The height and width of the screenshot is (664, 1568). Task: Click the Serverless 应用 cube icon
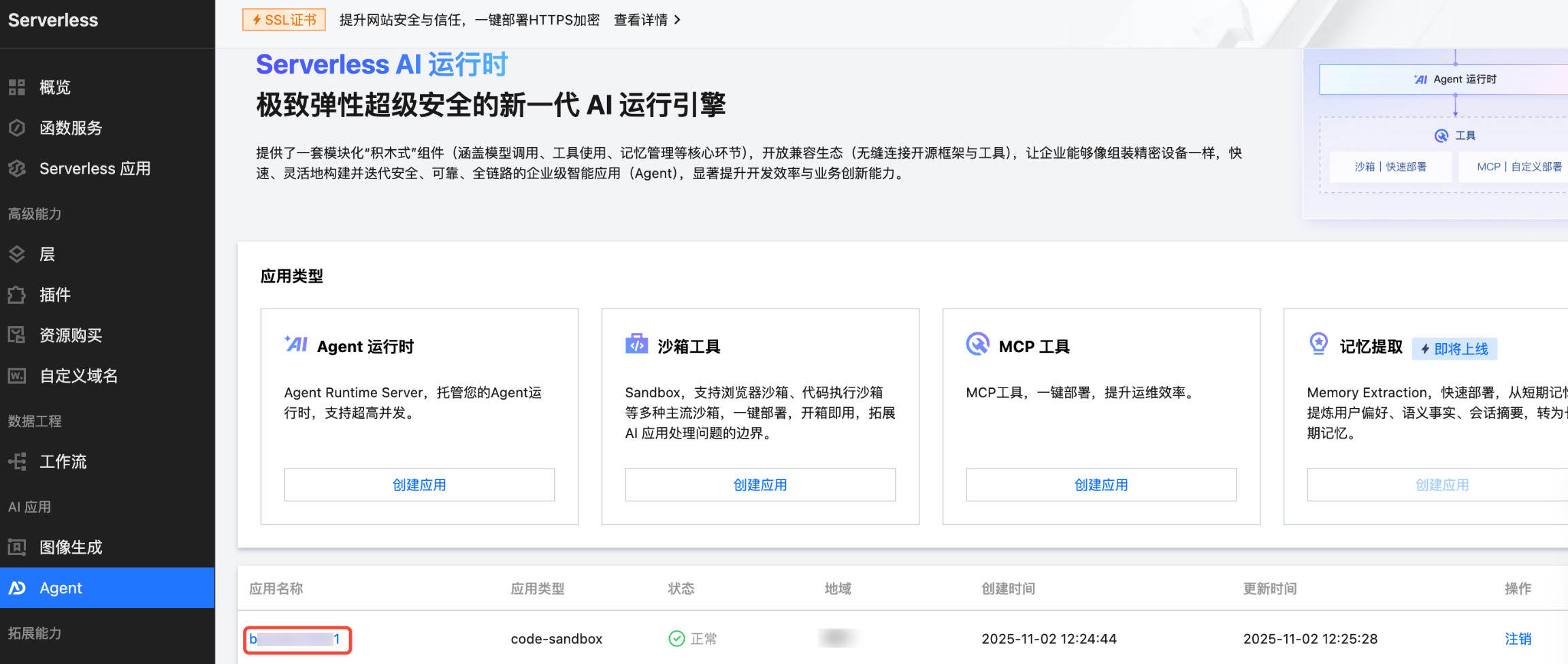click(17, 168)
